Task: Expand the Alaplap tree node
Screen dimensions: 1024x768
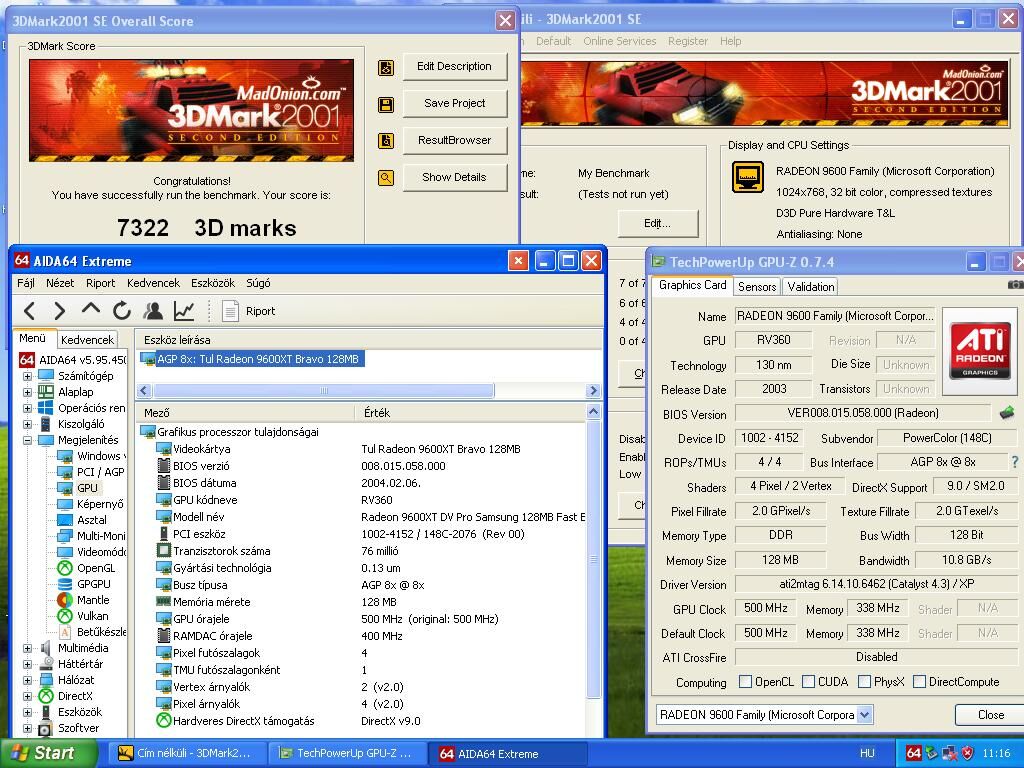Action: pyautogui.click(x=27, y=392)
